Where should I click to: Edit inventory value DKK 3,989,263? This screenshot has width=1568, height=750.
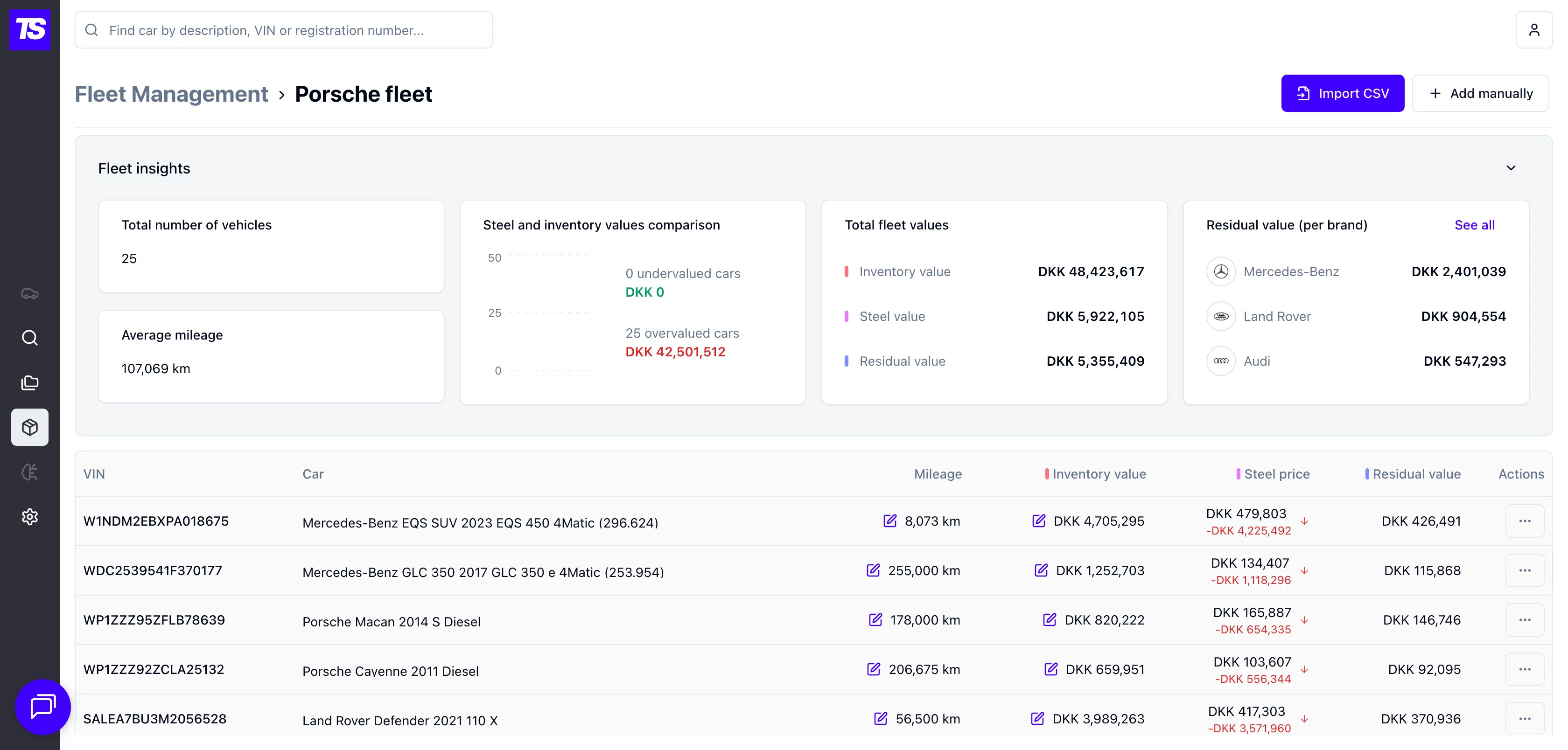coord(1038,718)
